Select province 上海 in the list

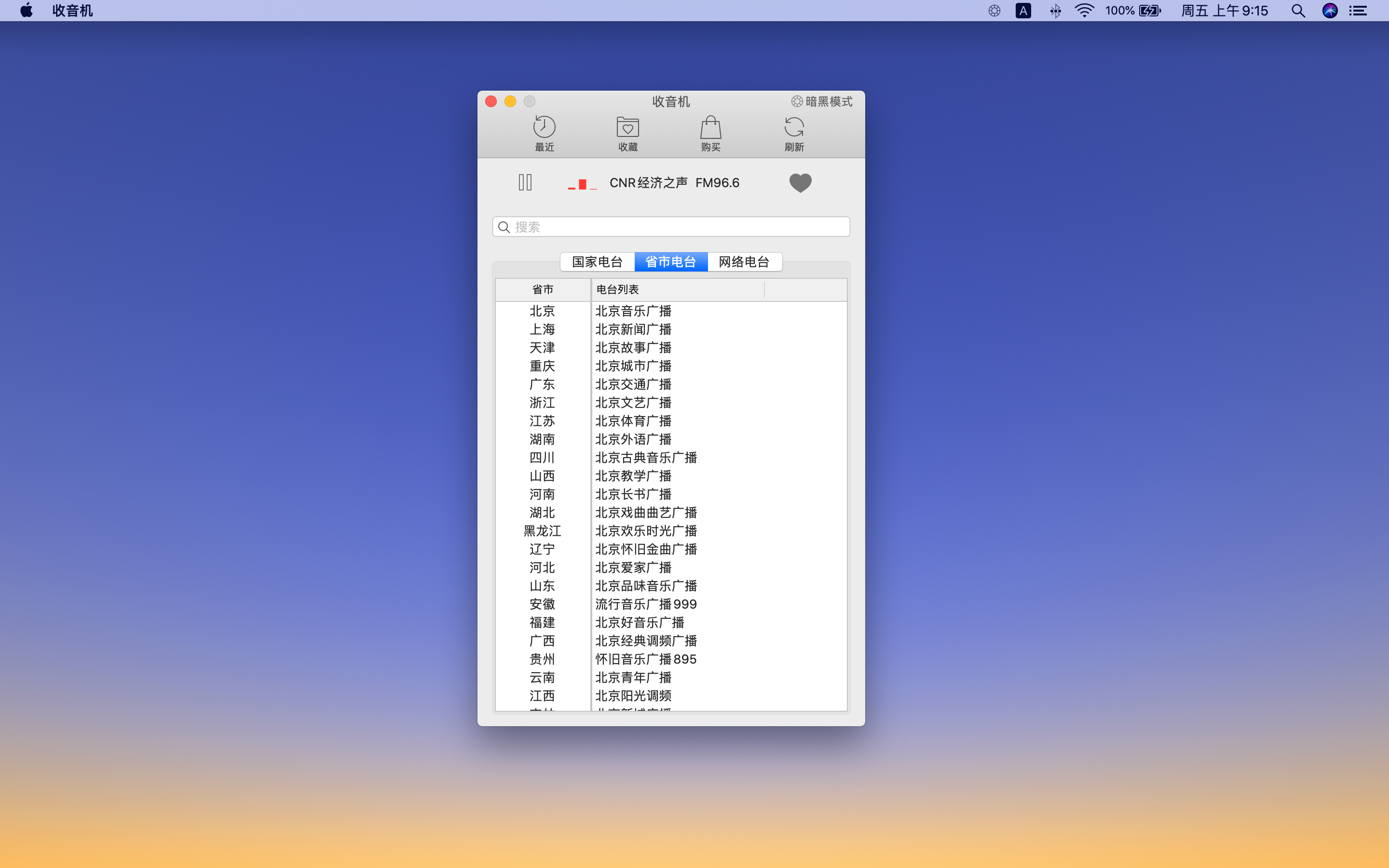pyautogui.click(x=543, y=329)
